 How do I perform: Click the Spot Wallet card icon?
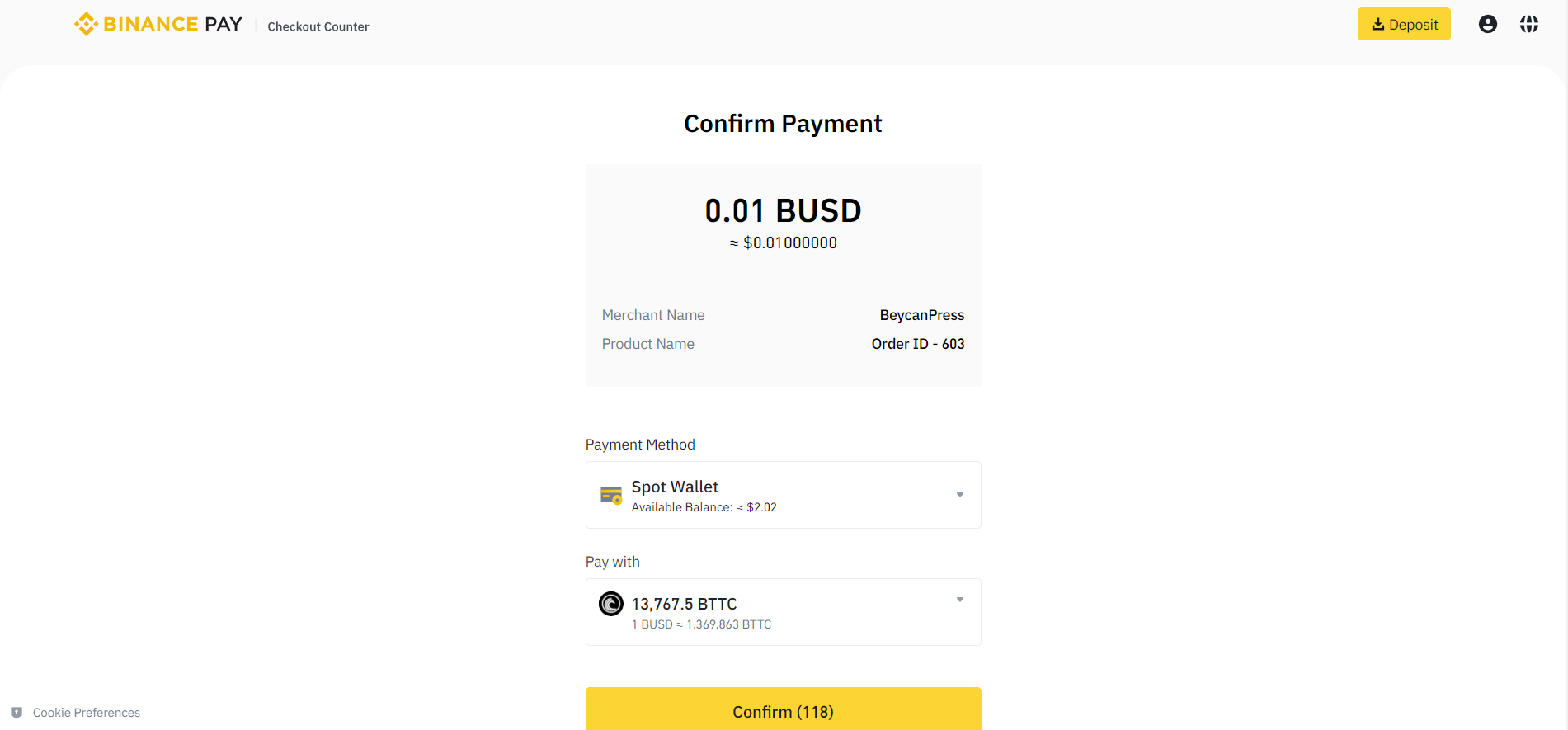(x=611, y=495)
